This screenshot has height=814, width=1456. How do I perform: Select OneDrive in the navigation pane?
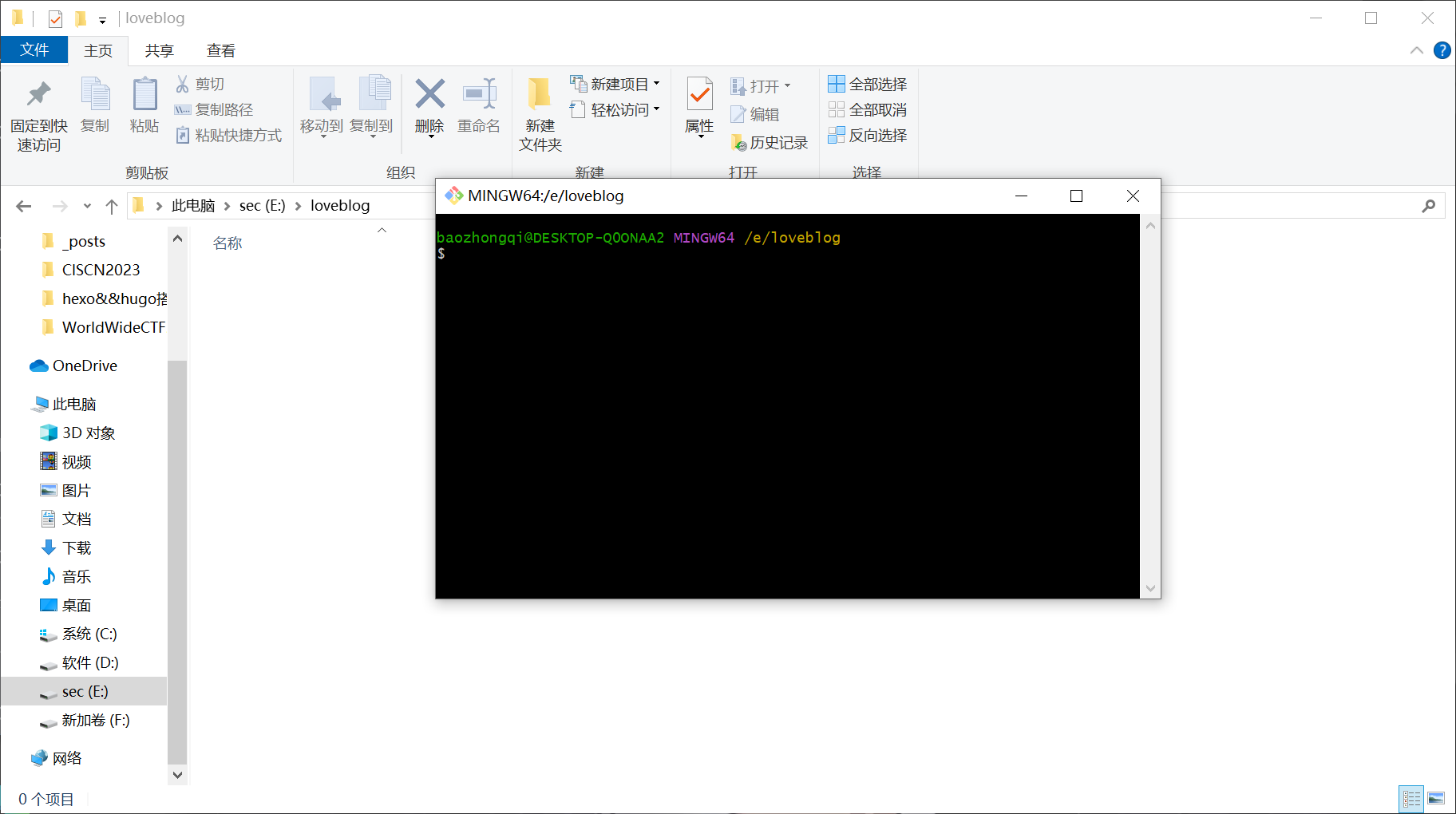coord(85,366)
